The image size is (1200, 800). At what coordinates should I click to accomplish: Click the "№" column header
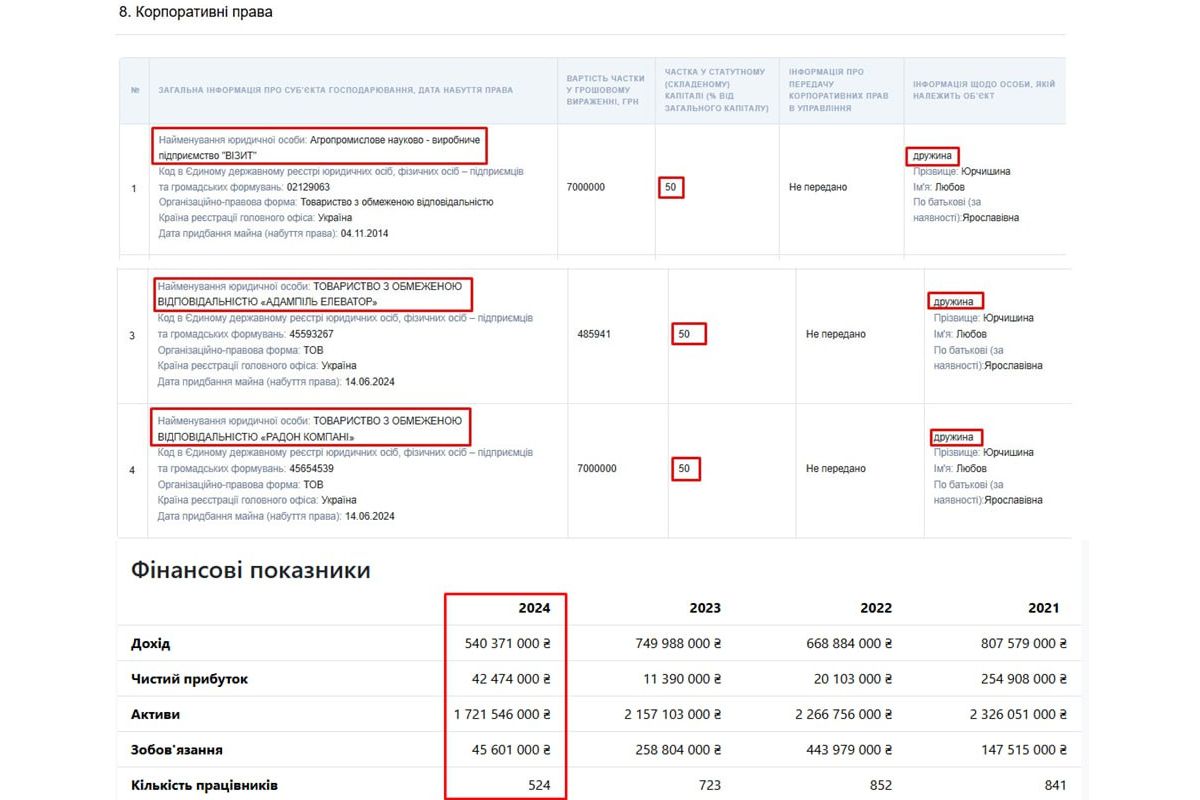click(135, 90)
